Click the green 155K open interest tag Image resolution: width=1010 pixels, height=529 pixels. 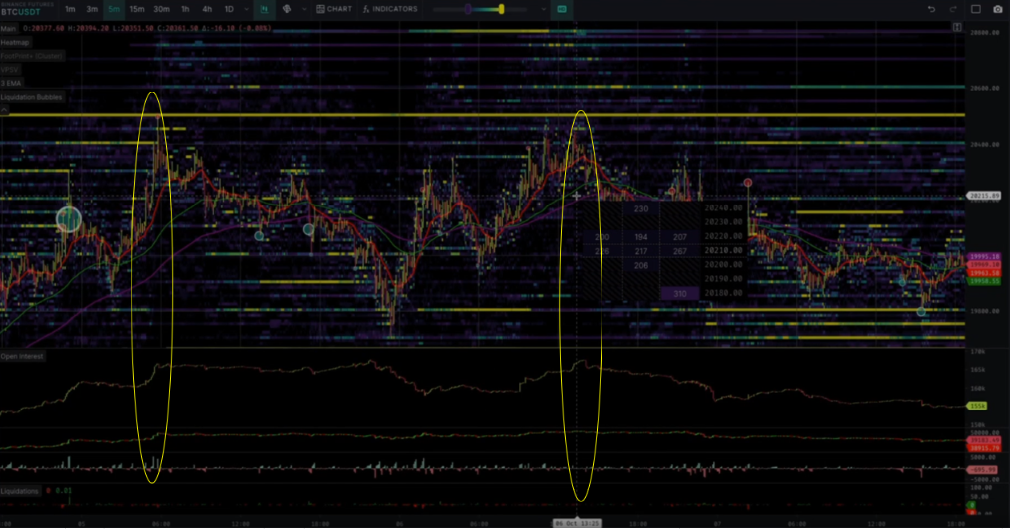coord(978,406)
